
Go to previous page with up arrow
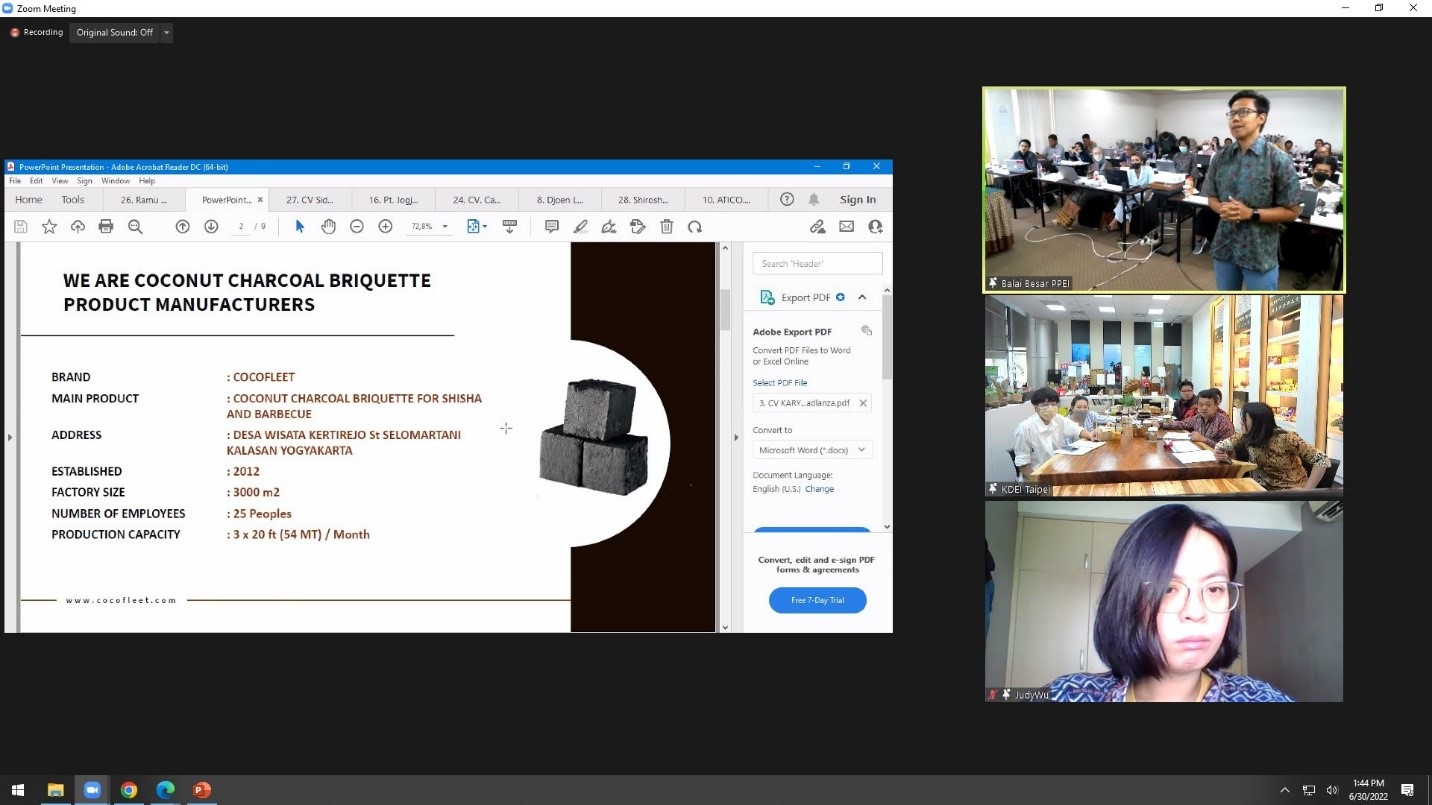pyautogui.click(x=182, y=227)
